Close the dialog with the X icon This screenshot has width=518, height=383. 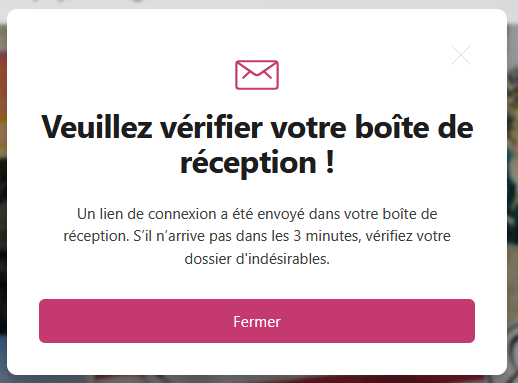coord(461,55)
